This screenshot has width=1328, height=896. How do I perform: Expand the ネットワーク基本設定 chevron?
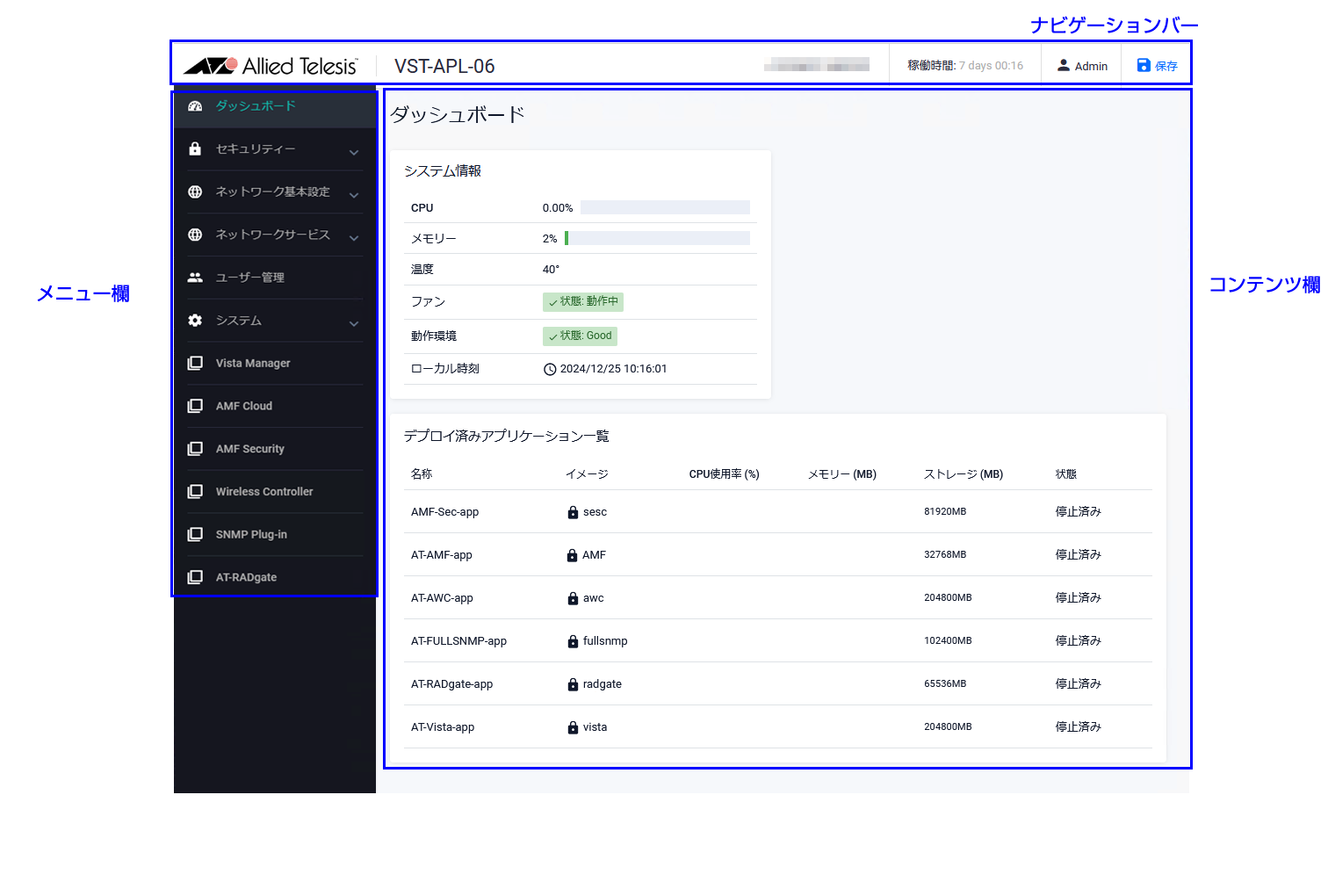(x=354, y=195)
